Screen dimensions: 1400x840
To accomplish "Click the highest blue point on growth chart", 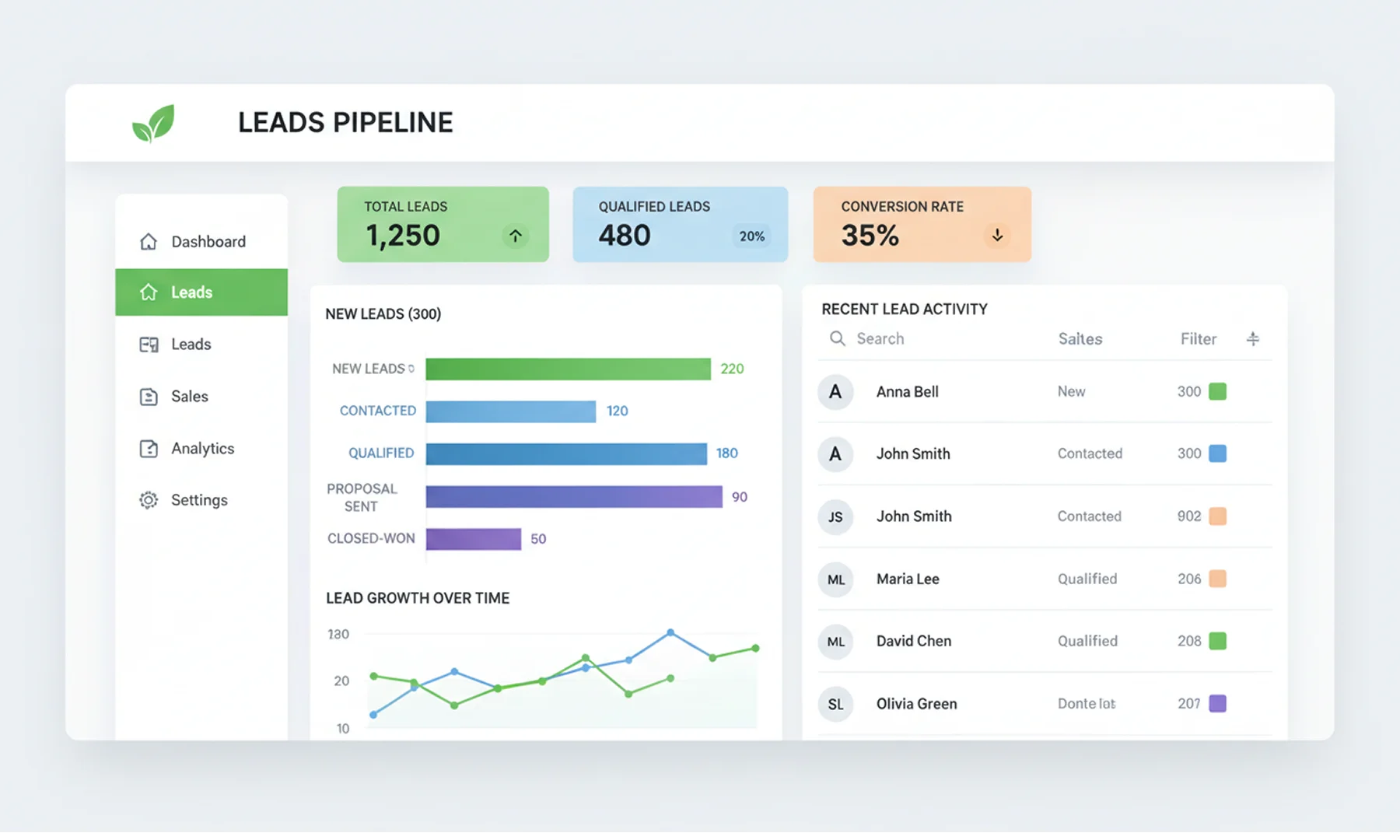I will pos(670,633).
